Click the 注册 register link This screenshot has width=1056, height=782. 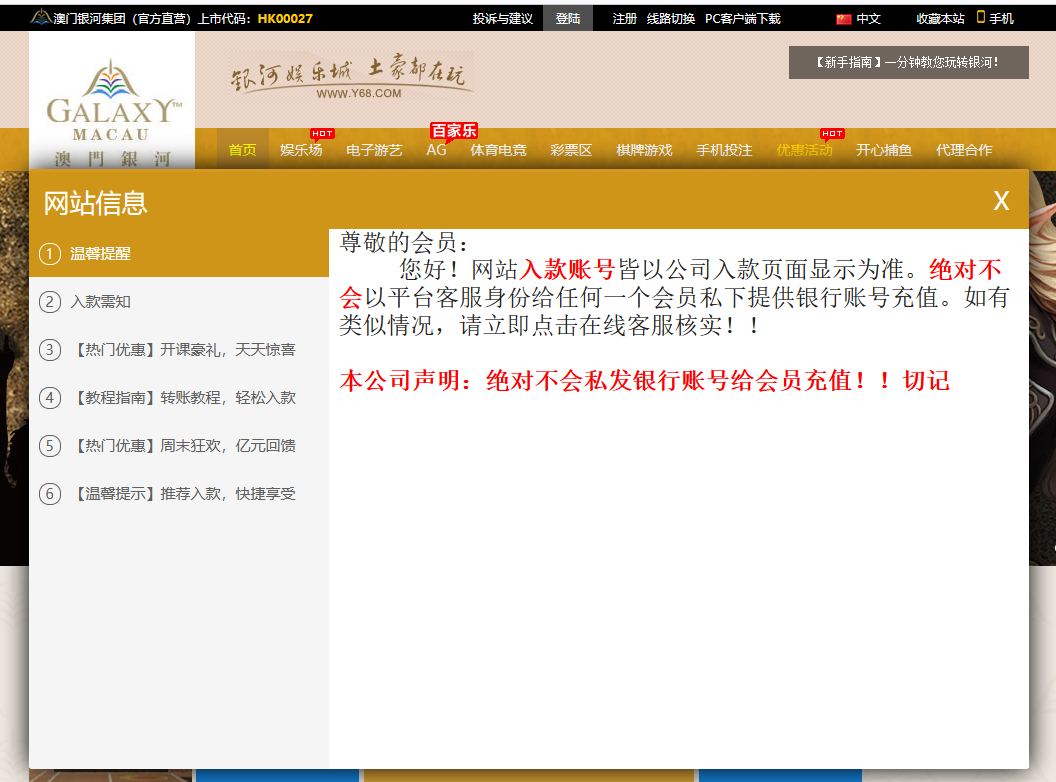[624, 19]
